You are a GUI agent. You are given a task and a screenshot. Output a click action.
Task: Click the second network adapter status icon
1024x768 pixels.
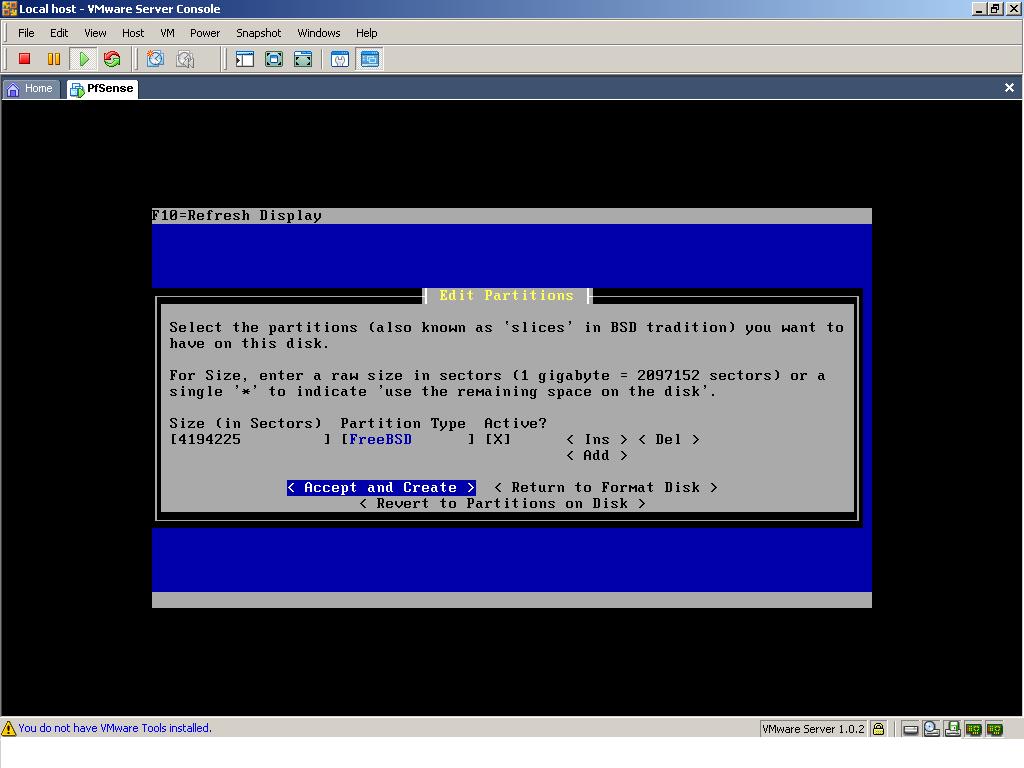click(x=995, y=729)
